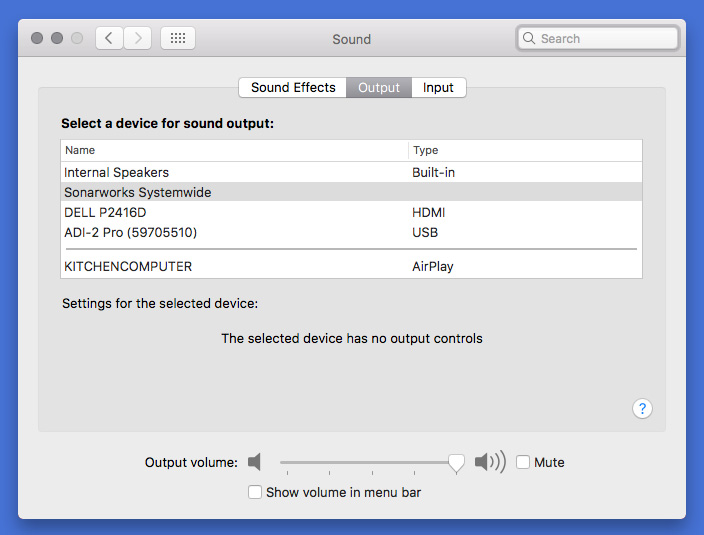Select KITCHENCOMPUTER AirPlay device
The height and width of the screenshot is (535, 704).
[x=352, y=266]
